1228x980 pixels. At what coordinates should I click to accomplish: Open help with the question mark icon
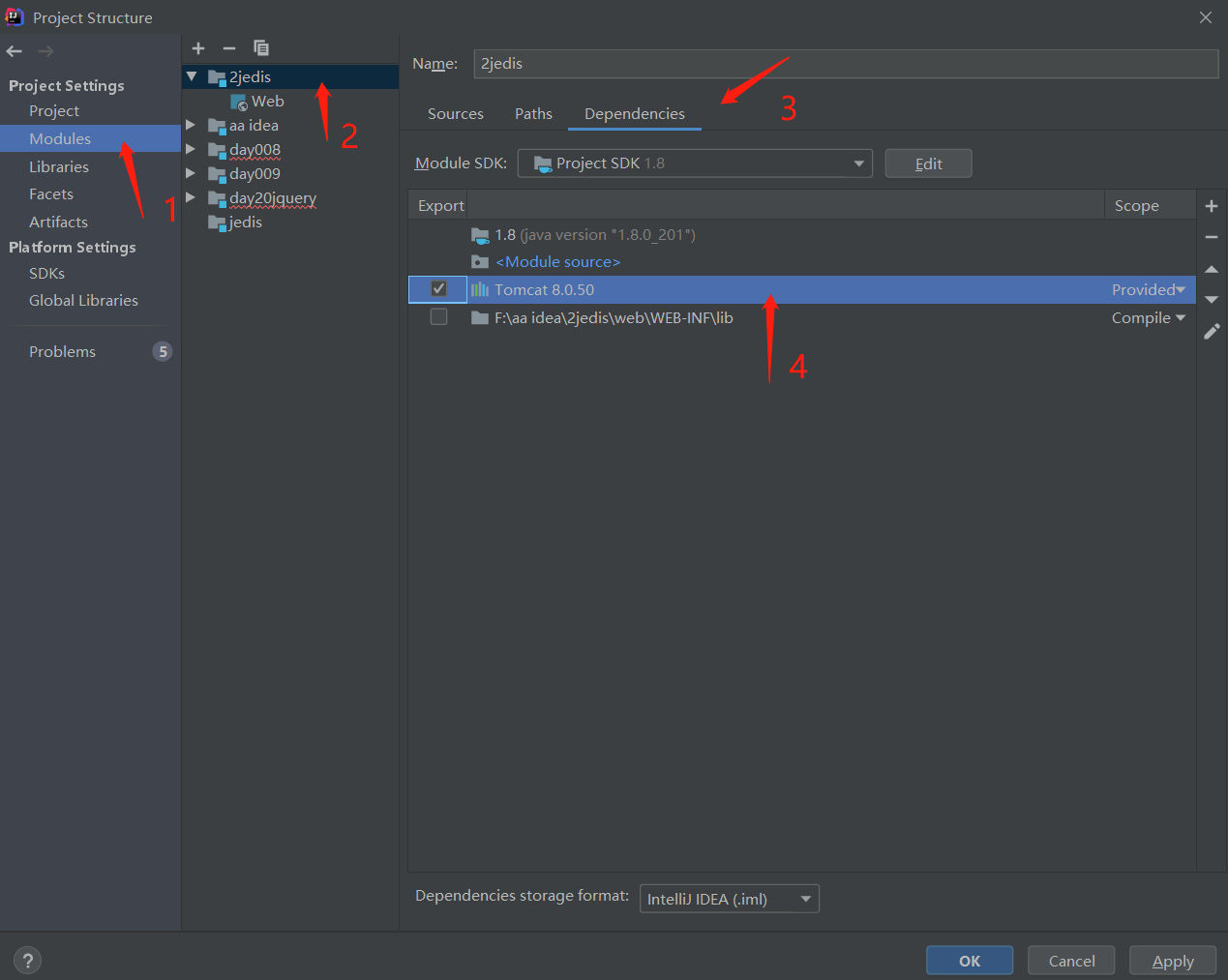[x=28, y=961]
